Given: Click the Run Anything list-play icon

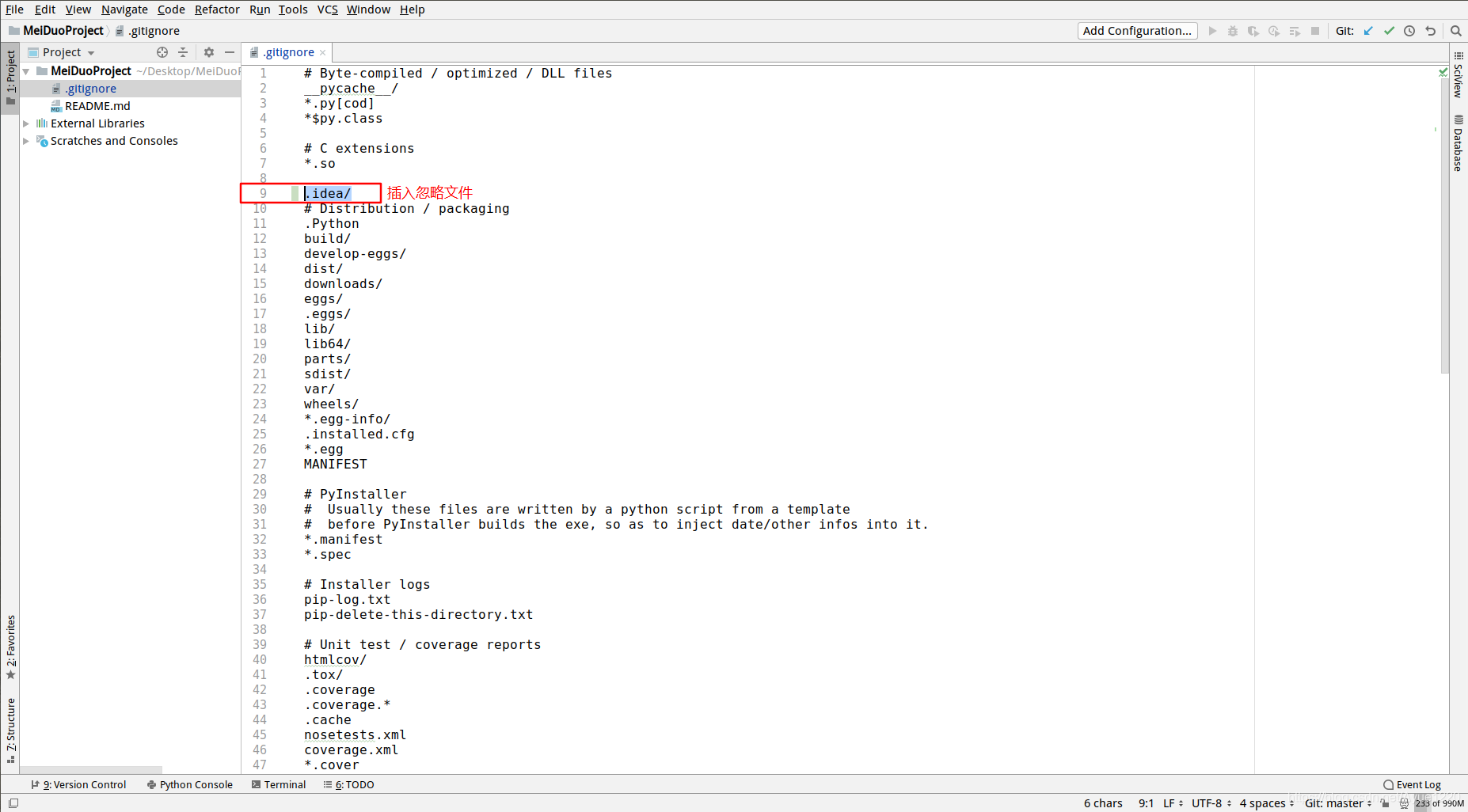Looking at the screenshot, I should [x=1295, y=31].
